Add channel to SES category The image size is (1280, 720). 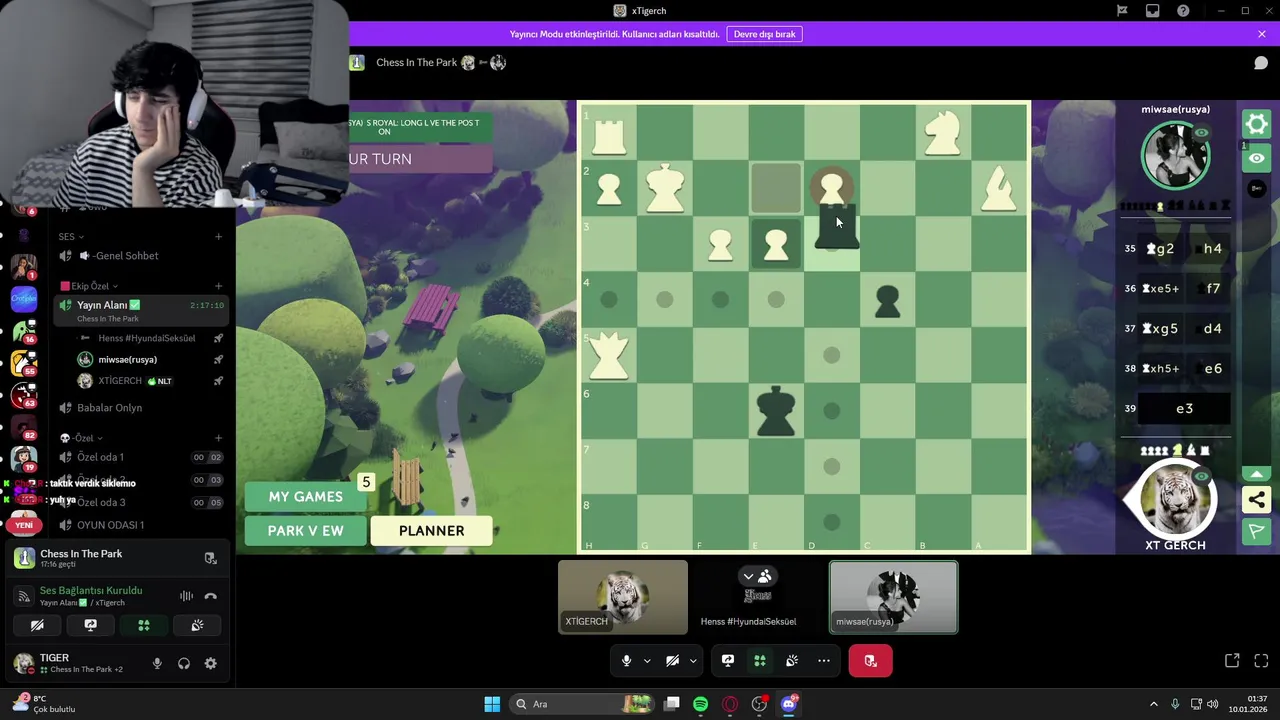[218, 237]
